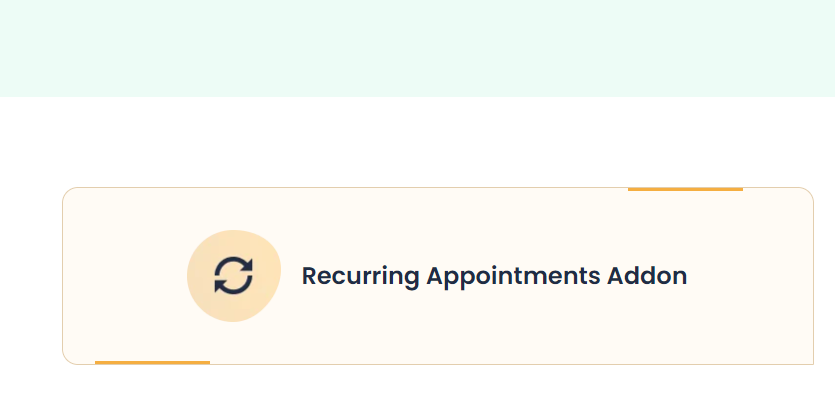Click the orange accent line at card bottom
The width and height of the screenshot is (835, 406).
152,363
